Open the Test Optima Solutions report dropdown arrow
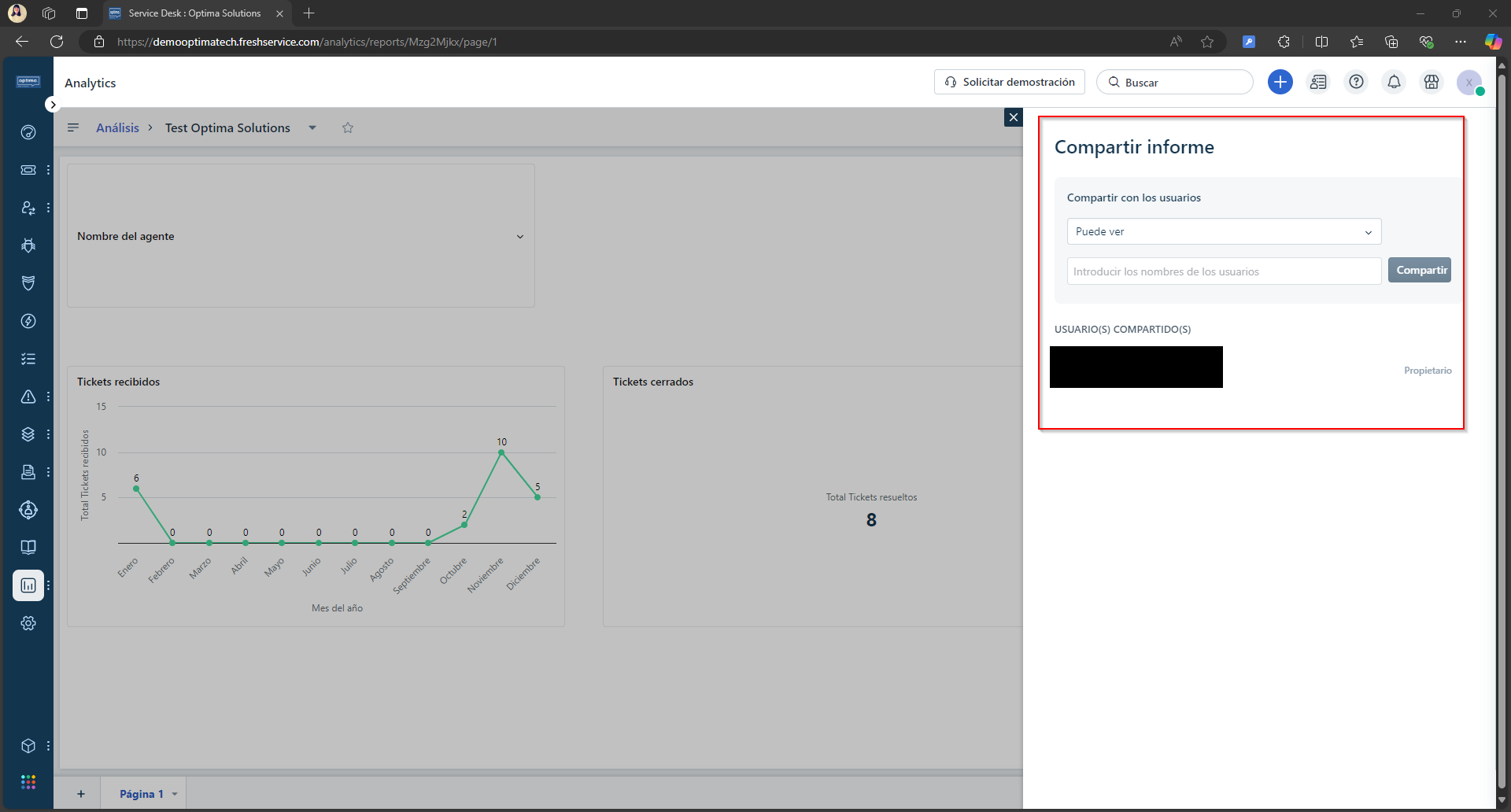This screenshot has width=1511, height=812. click(312, 128)
